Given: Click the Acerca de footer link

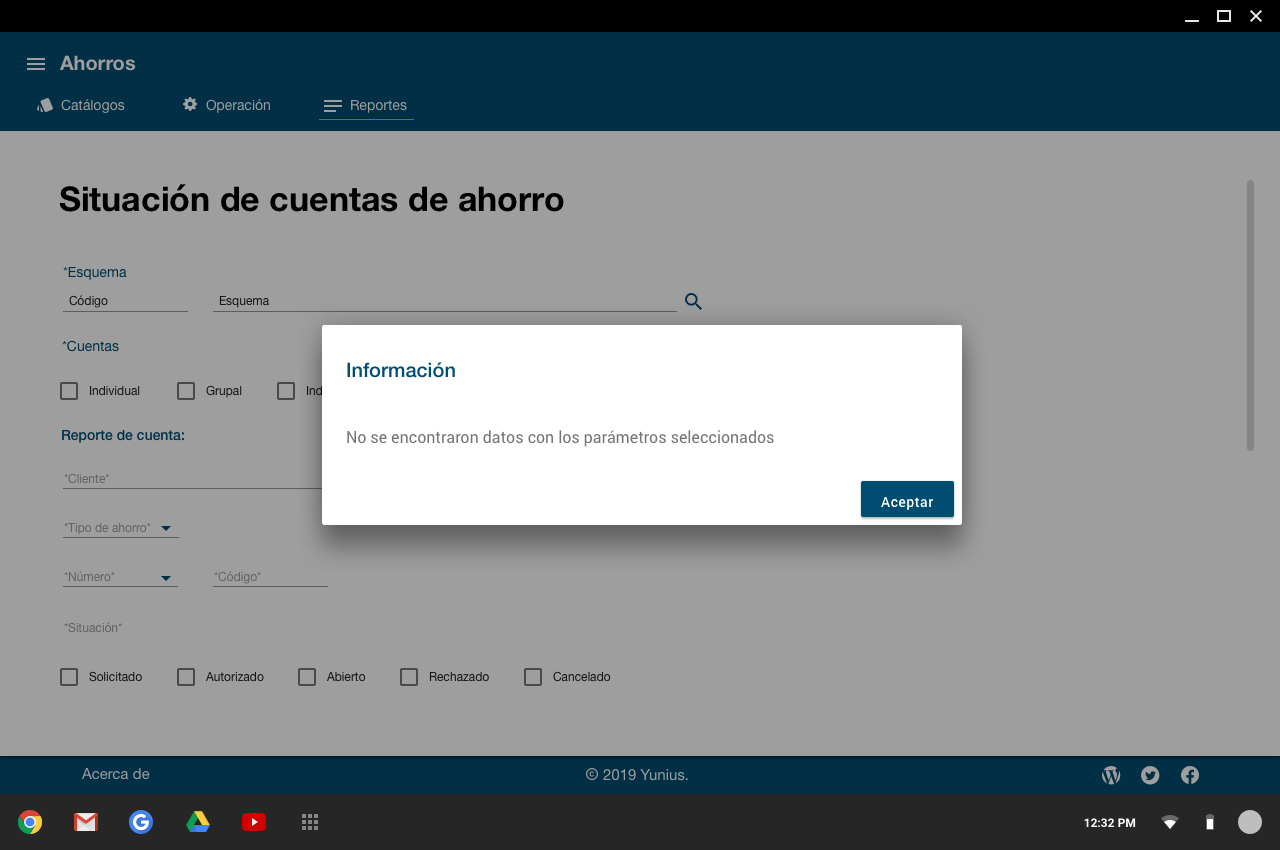Looking at the screenshot, I should click(x=116, y=774).
